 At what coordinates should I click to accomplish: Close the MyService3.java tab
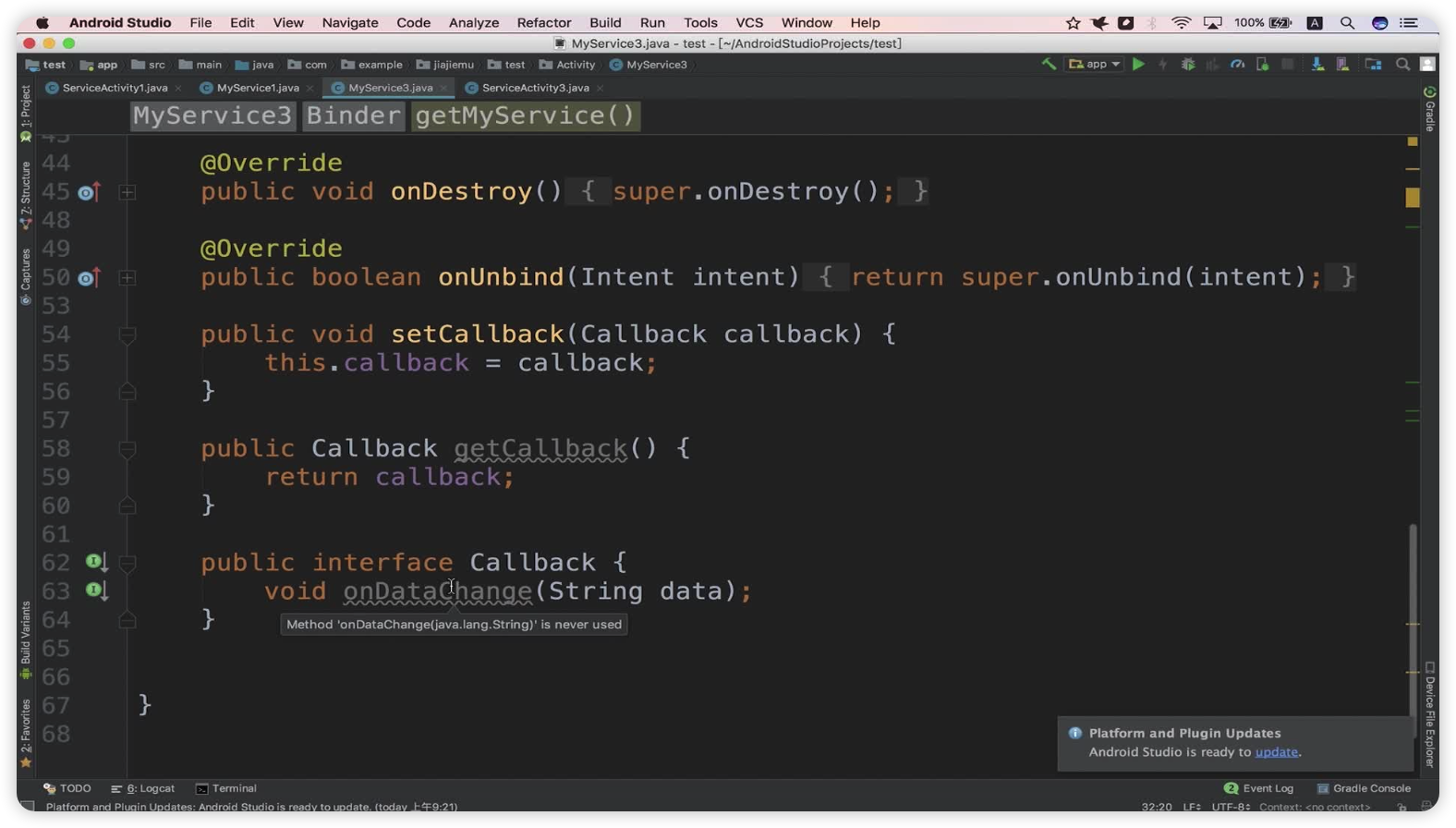(x=444, y=88)
